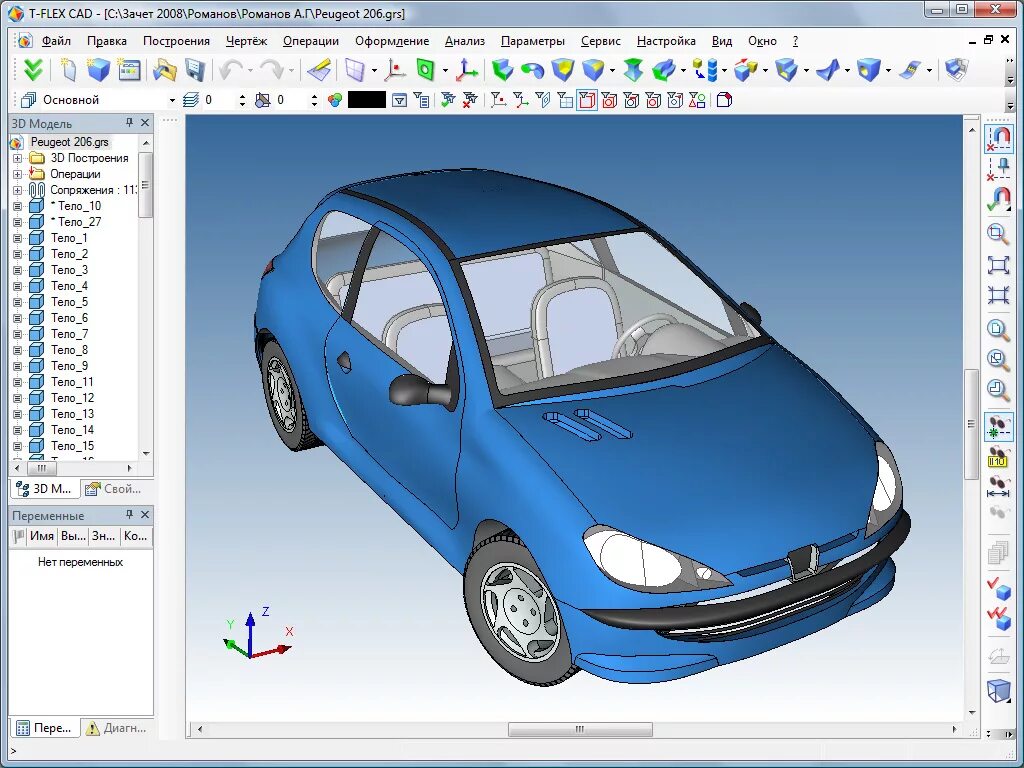Open the workplane icon dropdown arrow
Screen dimensions: 1024x768
374,70
